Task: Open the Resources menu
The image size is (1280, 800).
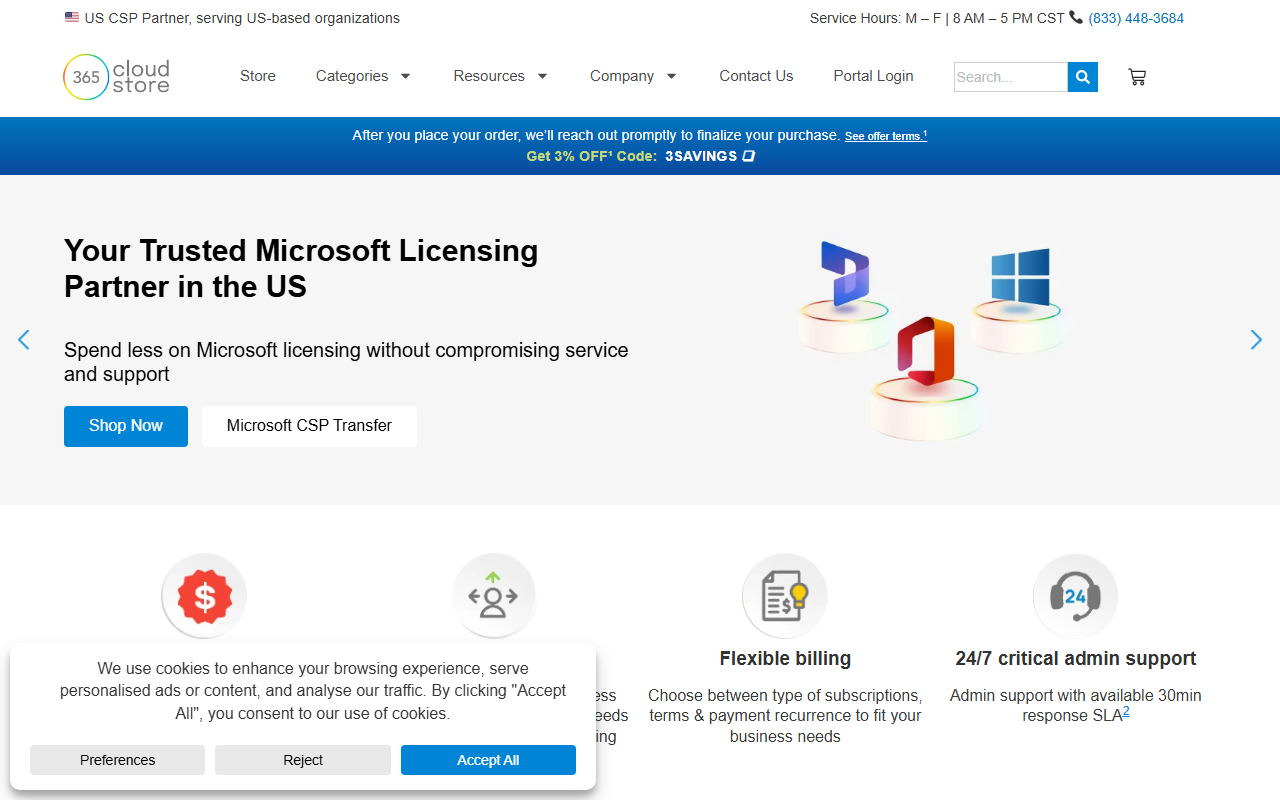Action: click(489, 76)
